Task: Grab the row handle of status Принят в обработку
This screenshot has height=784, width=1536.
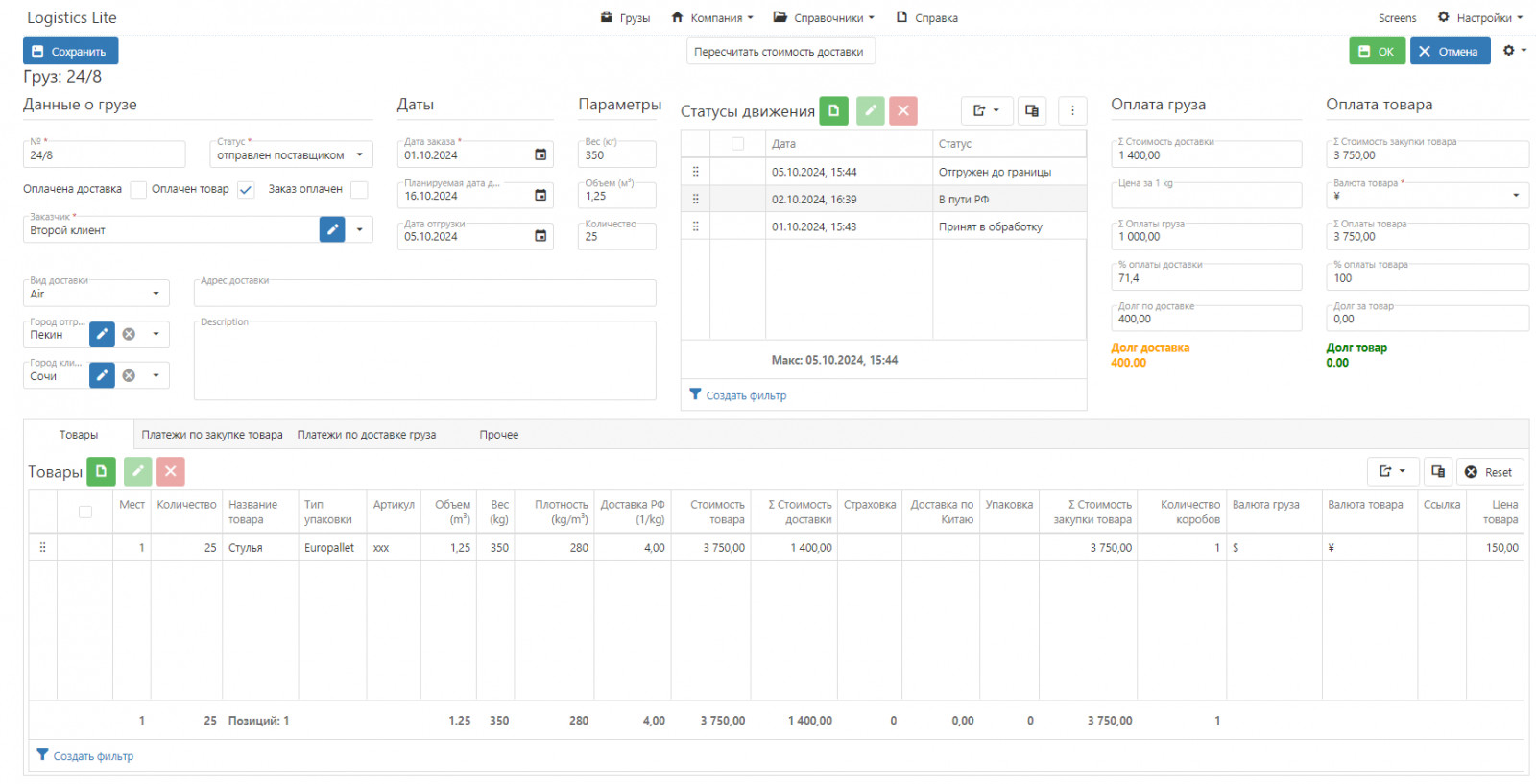Action: pyautogui.click(x=695, y=226)
